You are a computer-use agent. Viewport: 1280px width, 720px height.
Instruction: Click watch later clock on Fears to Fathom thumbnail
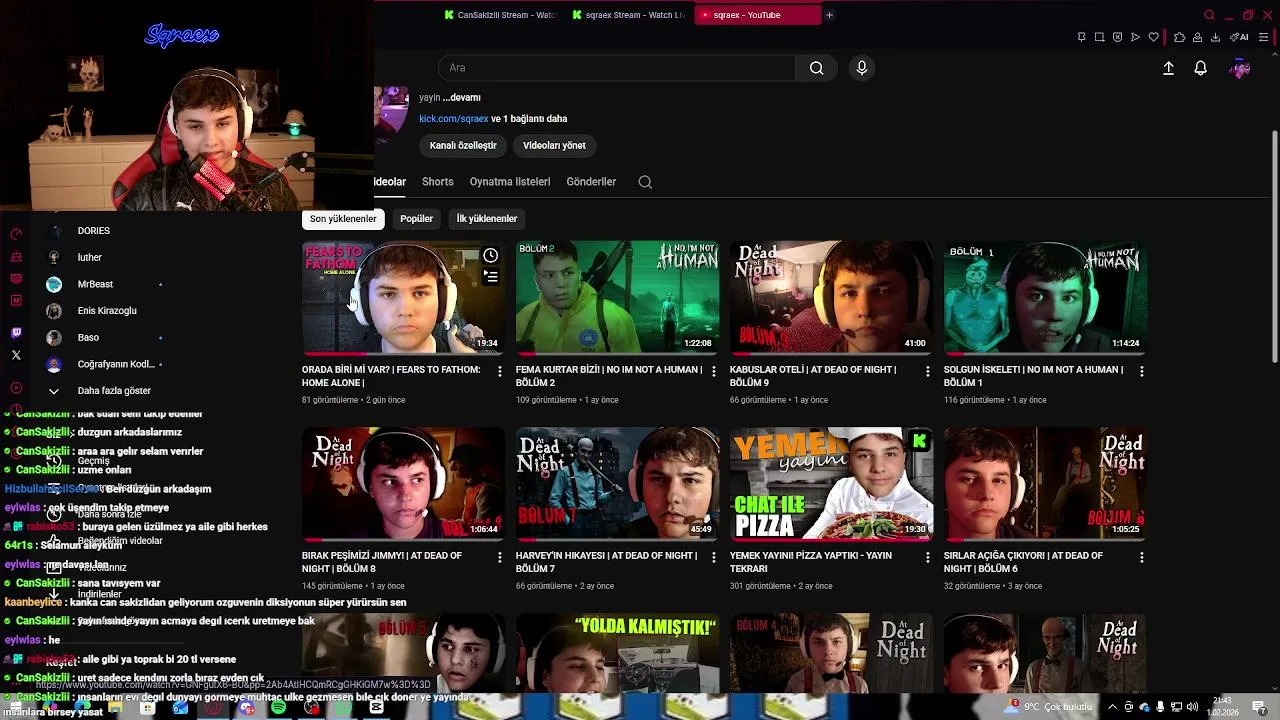point(490,256)
